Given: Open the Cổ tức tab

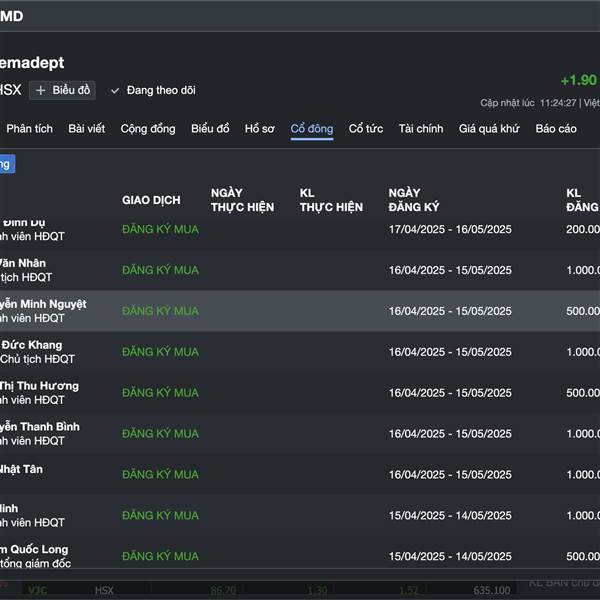Looking at the screenshot, I should tap(366, 129).
